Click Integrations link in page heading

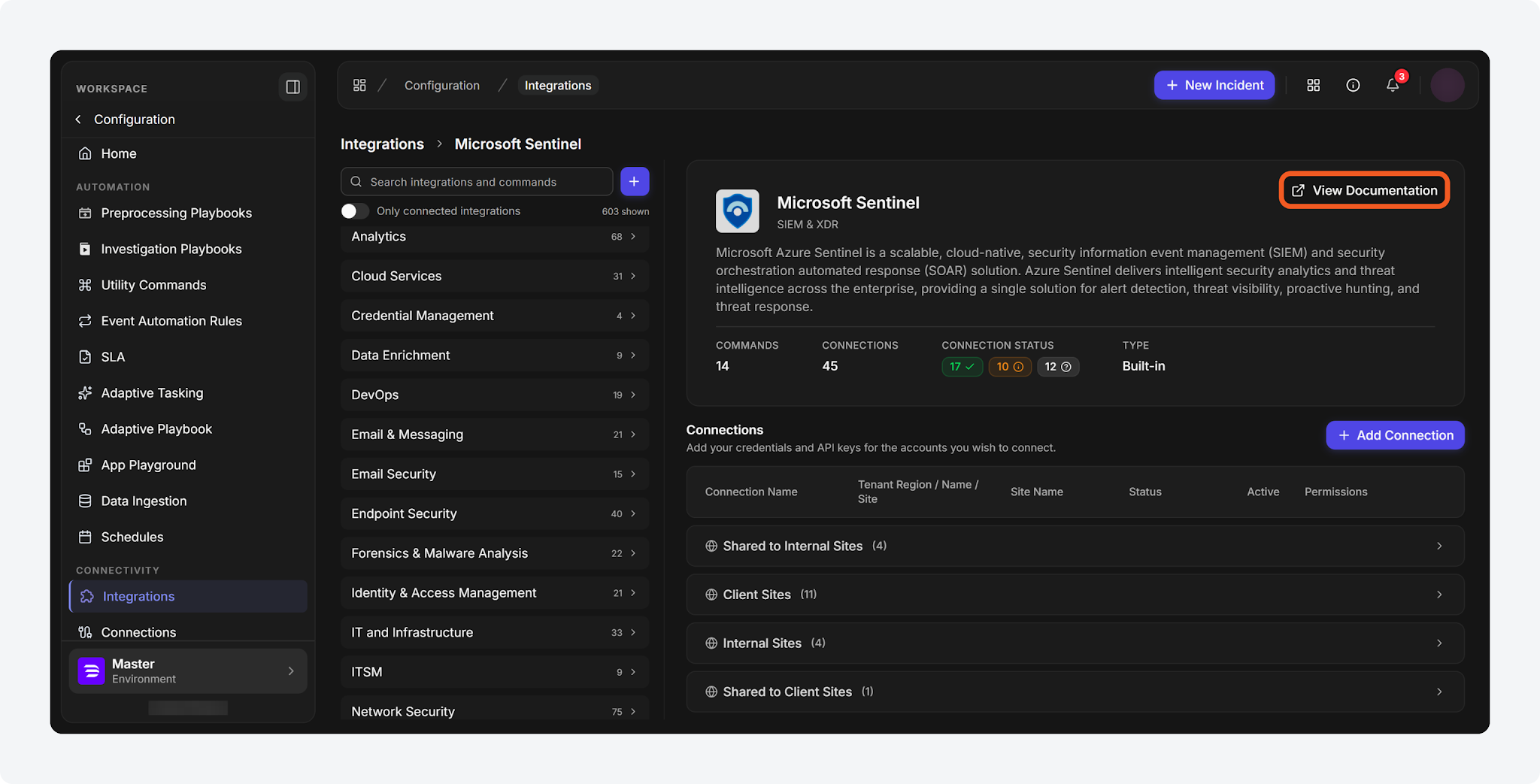pos(382,144)
